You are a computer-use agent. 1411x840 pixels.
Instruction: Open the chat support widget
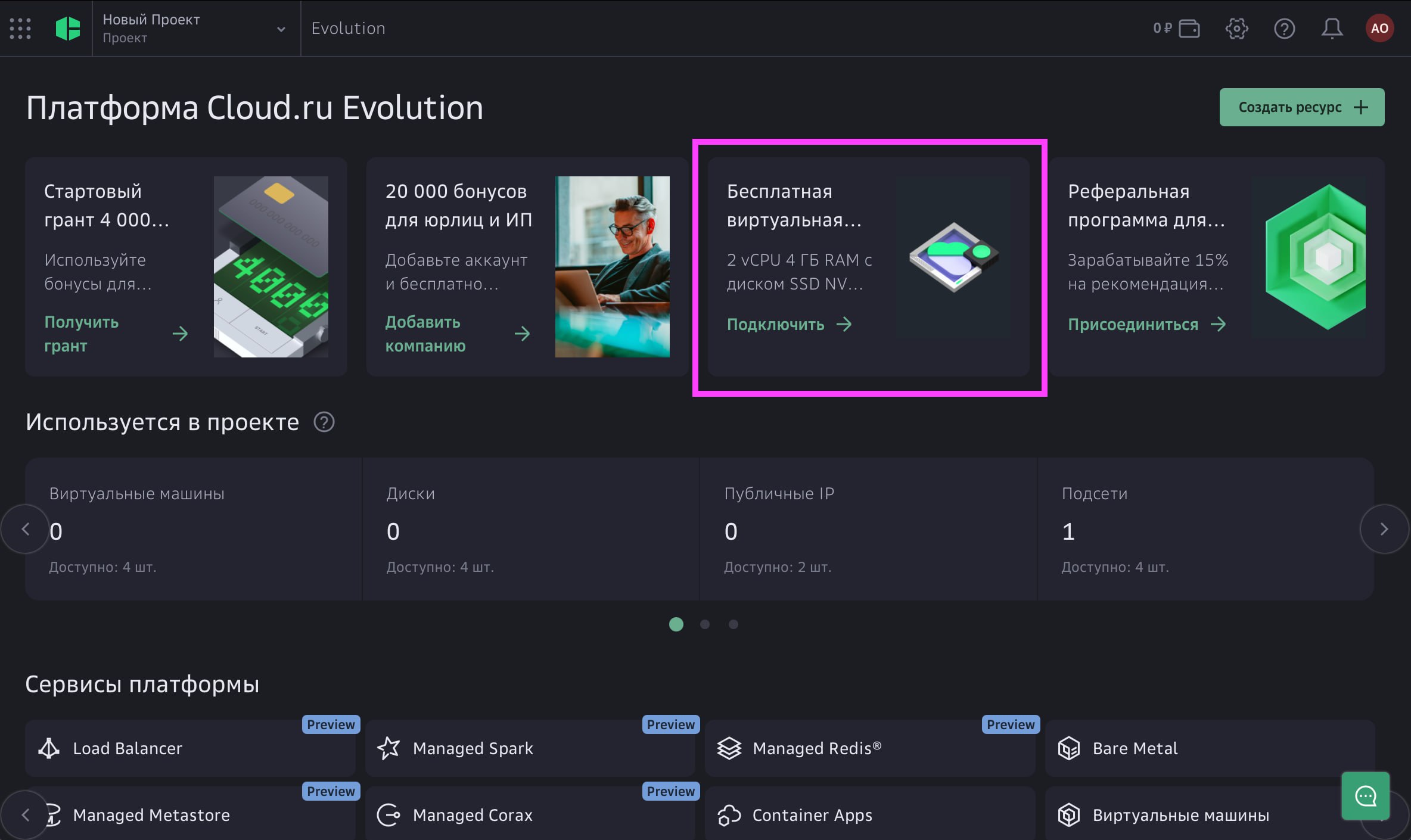tap(1366, 796)
